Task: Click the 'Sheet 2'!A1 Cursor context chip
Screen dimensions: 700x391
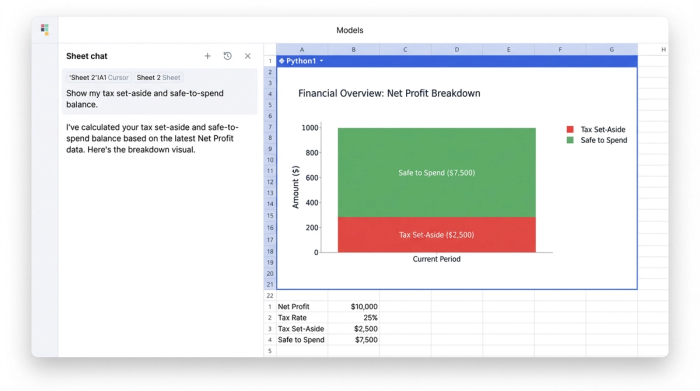Action: click(99, 77)
